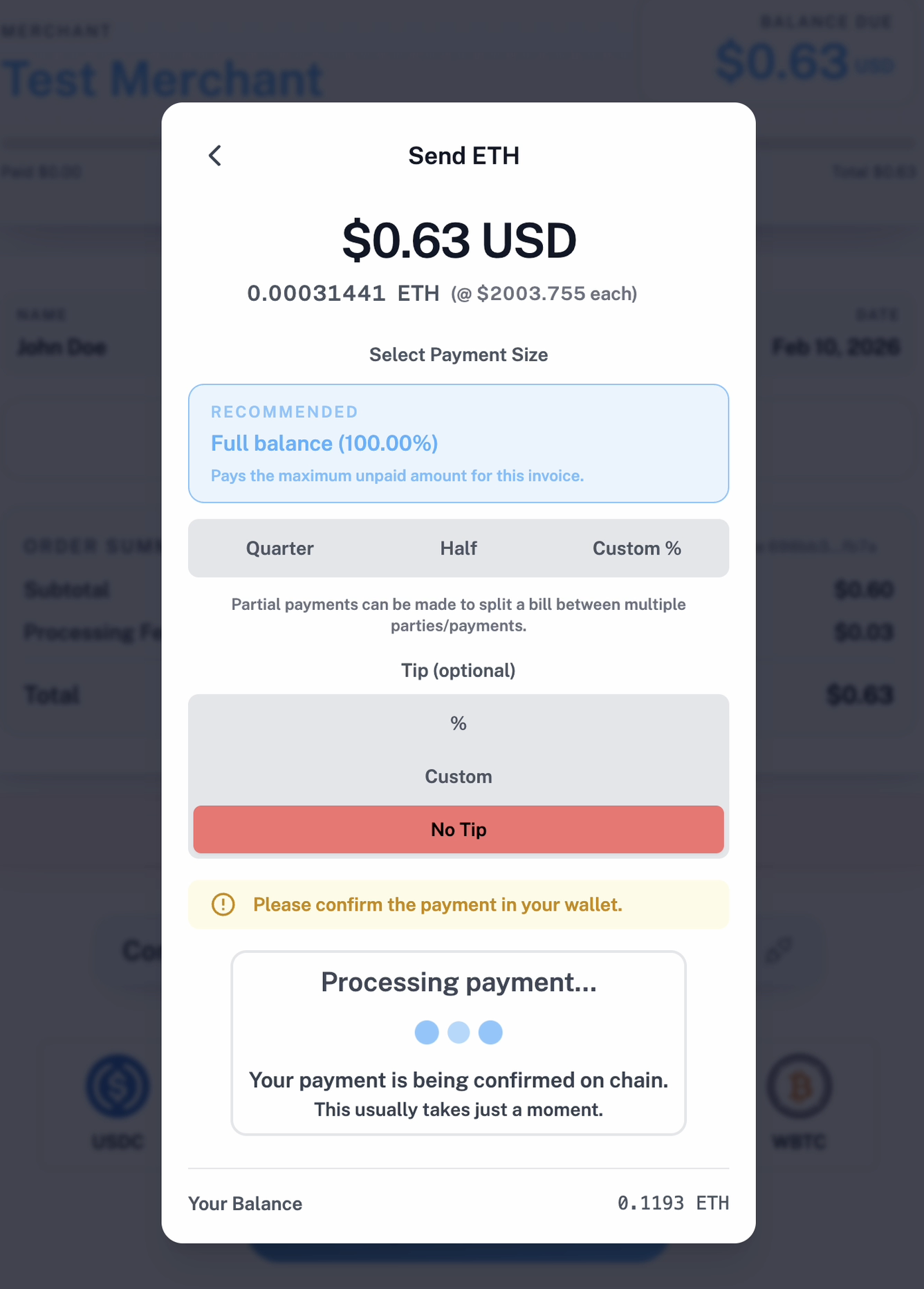The width and height of the screenshot is (924, 1289).
Task: Click the partial payments explanation text
Action: [x=458, y=614]
